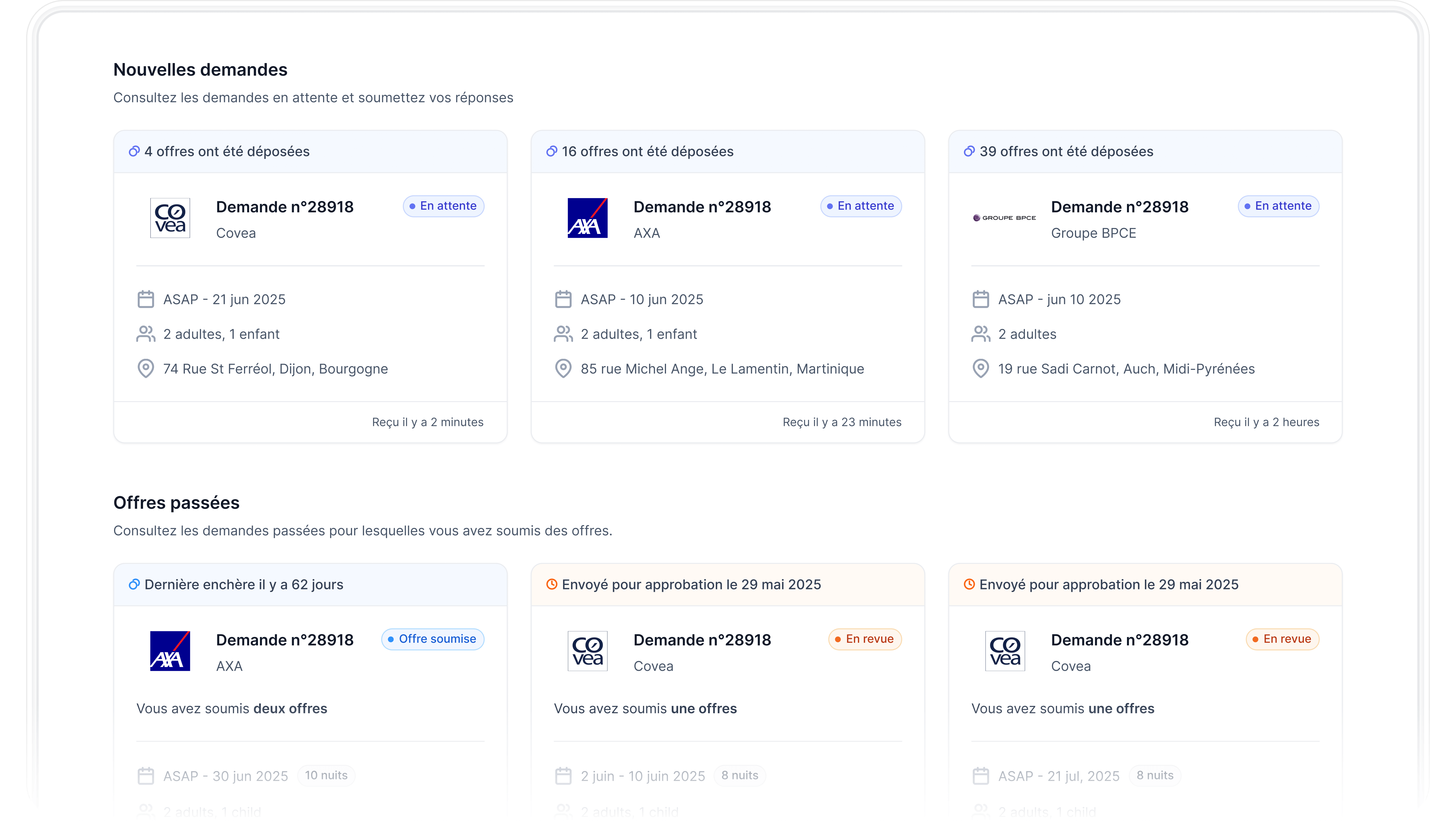Click En attente badge on Groupe BPCE request
Viewport: 1456px width, 821px height.
(1278, 206)
